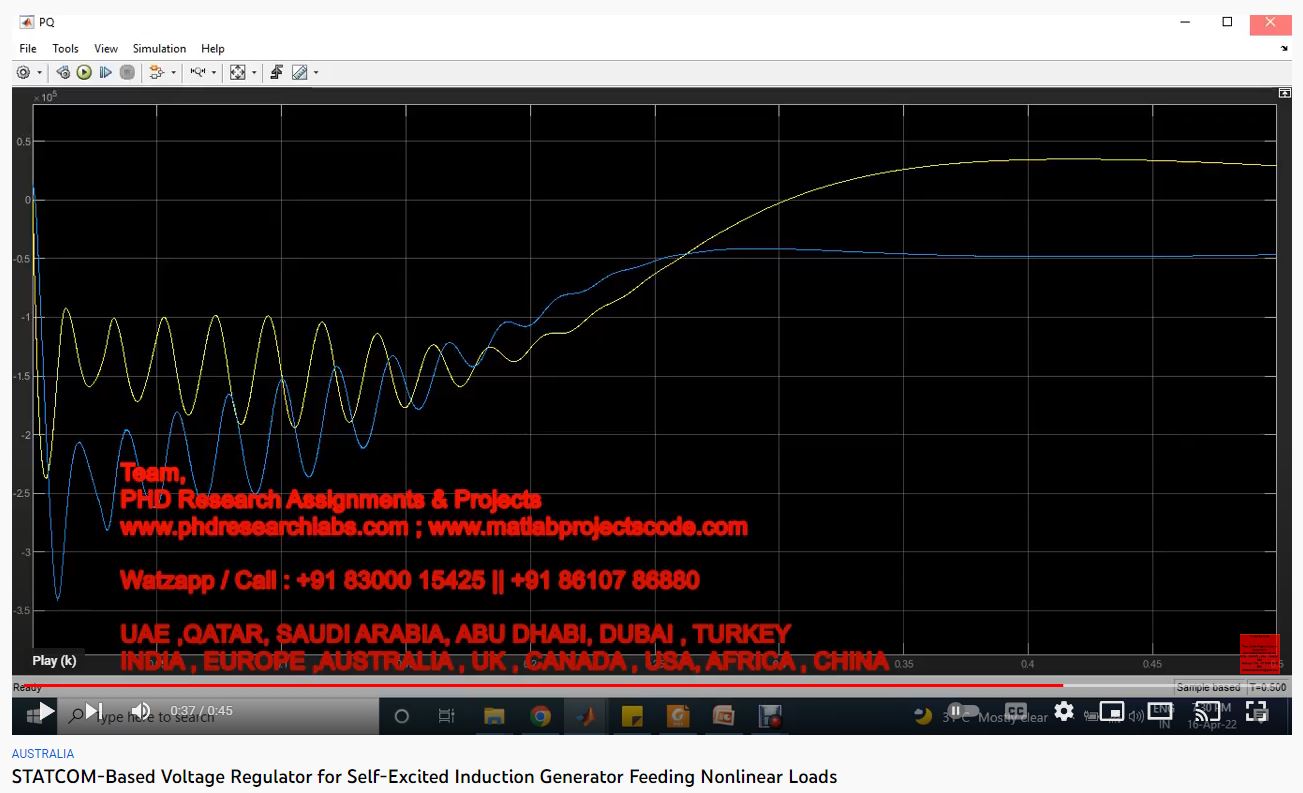Click the video player Play (k) button

tap(46, 712)
